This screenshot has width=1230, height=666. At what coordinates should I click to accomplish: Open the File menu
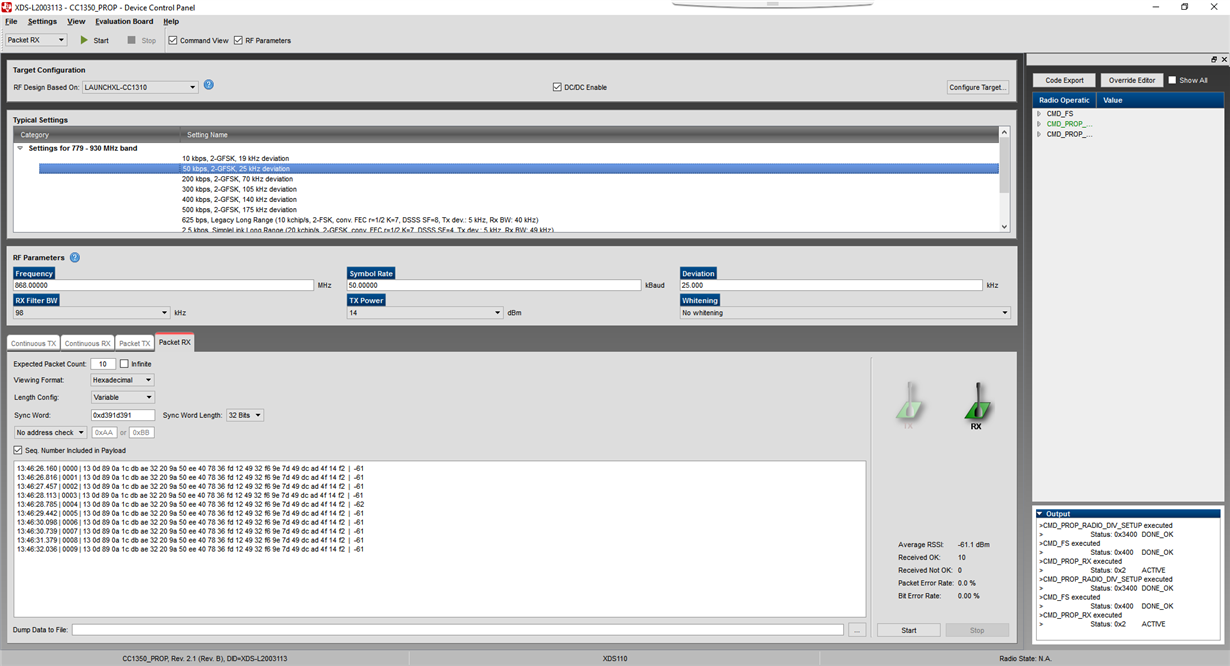click(x=11, y=21)
